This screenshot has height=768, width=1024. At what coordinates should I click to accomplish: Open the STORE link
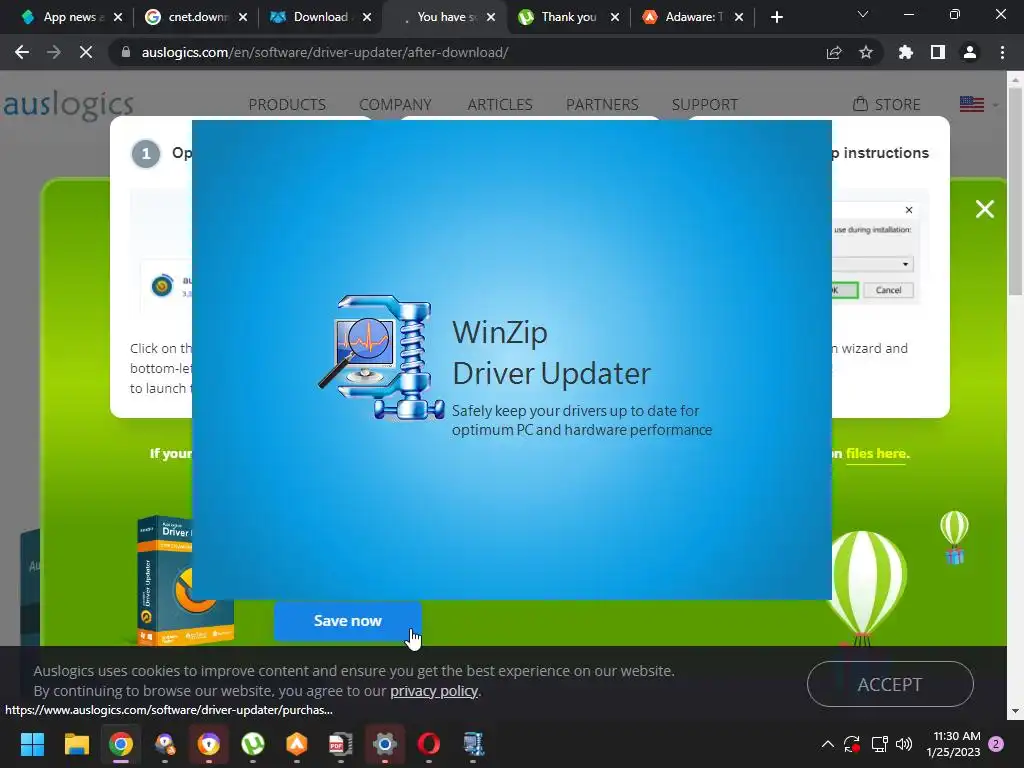pos(886,104)
